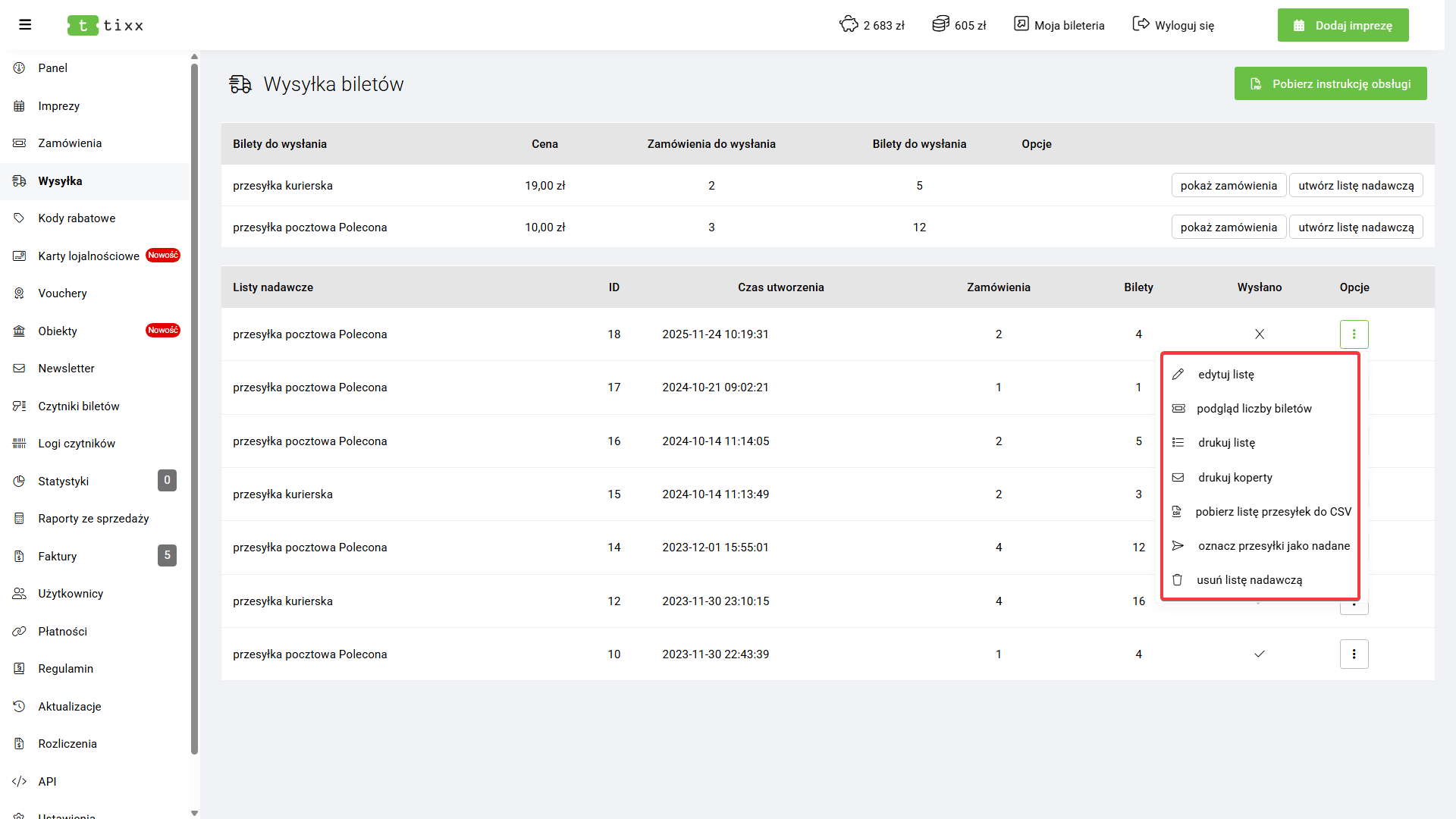This screenshot has width=1456, height=819.
Task: Open Kody rabatowe in the sidebar
Action: [77, 218]
